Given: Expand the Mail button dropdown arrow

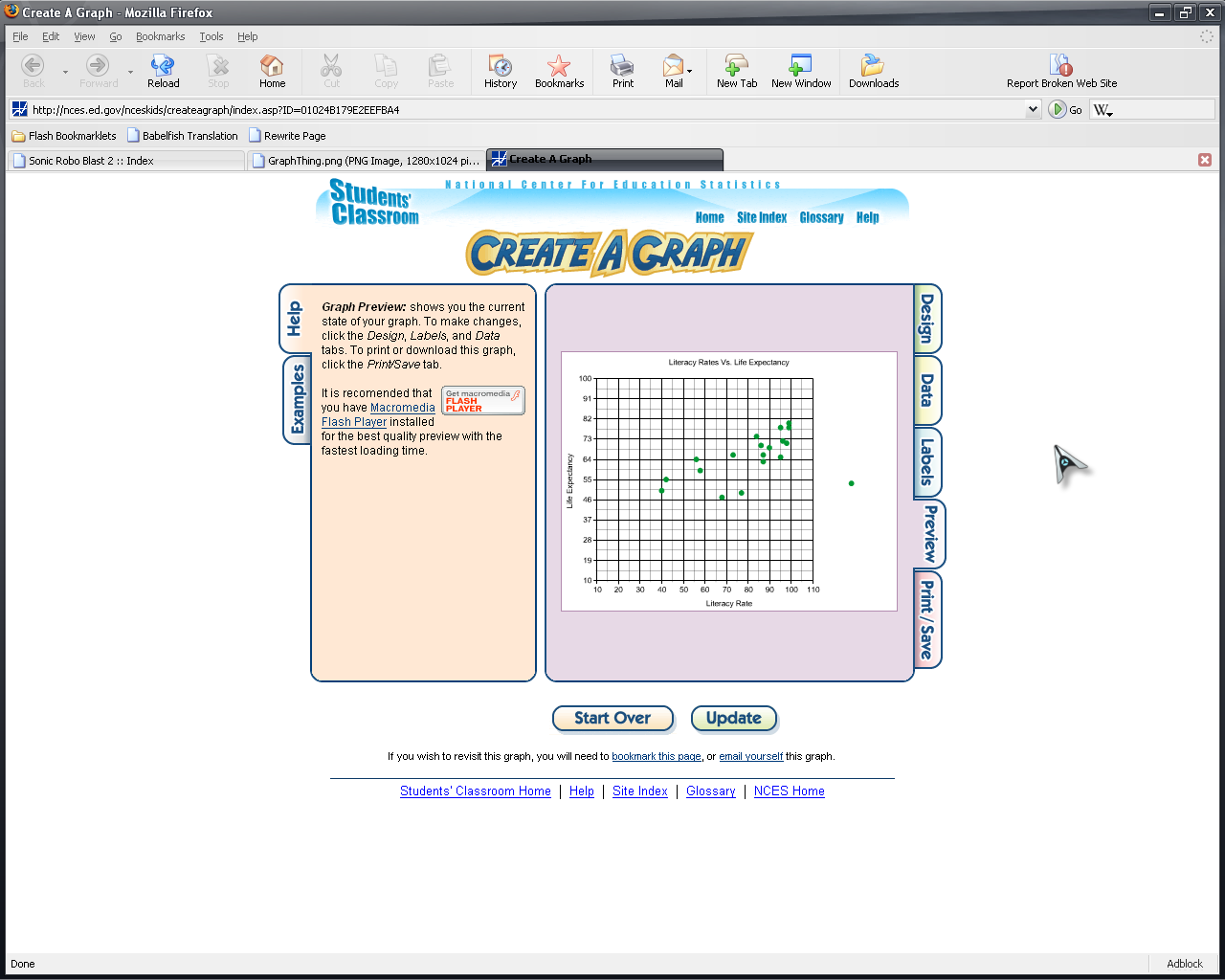Looking at the screenshot, I should click(690, 71).
